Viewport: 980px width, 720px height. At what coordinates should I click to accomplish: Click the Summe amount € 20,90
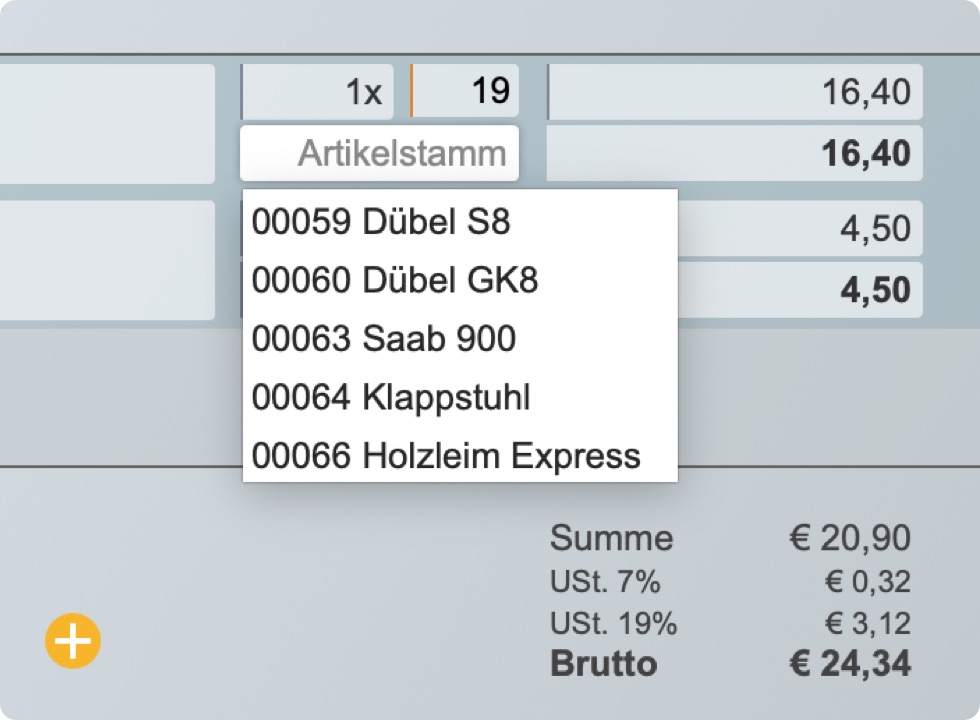tap(850, 538)
